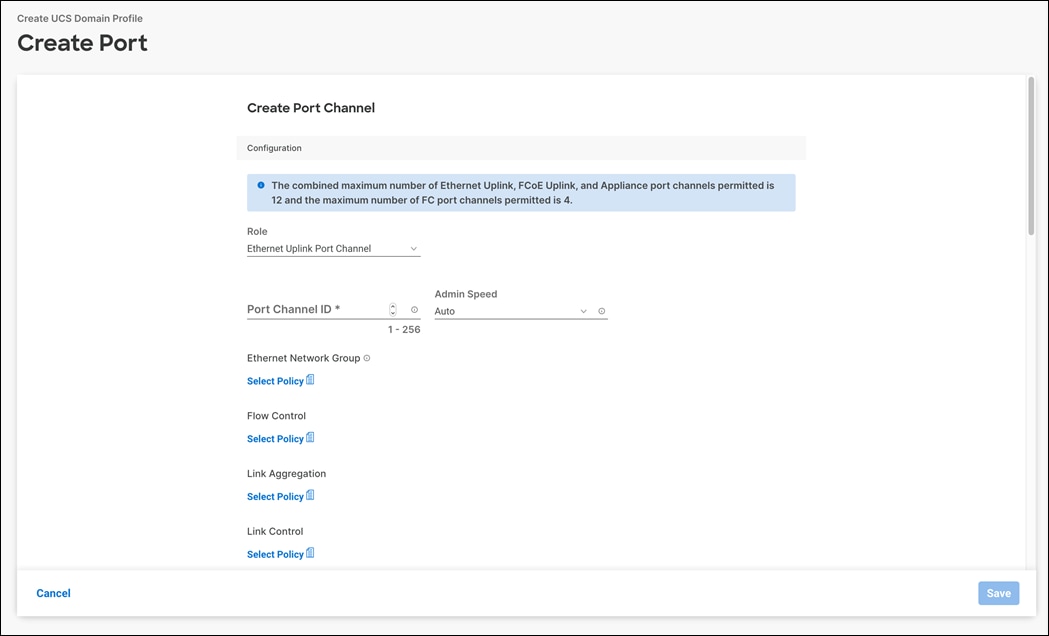Select Policy for Flow Control
Viewport: 1049px width, 636px height.
275,439
